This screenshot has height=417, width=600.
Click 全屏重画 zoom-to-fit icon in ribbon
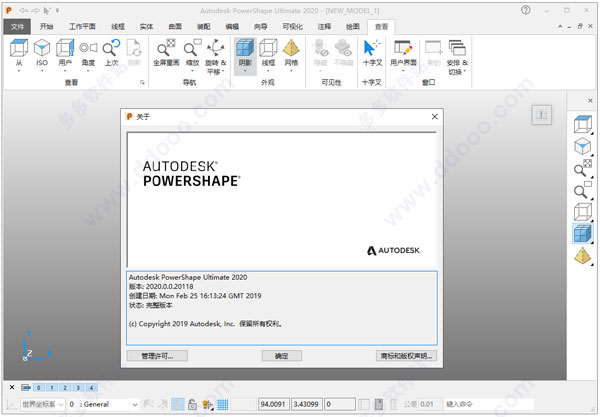pos(166,48)
